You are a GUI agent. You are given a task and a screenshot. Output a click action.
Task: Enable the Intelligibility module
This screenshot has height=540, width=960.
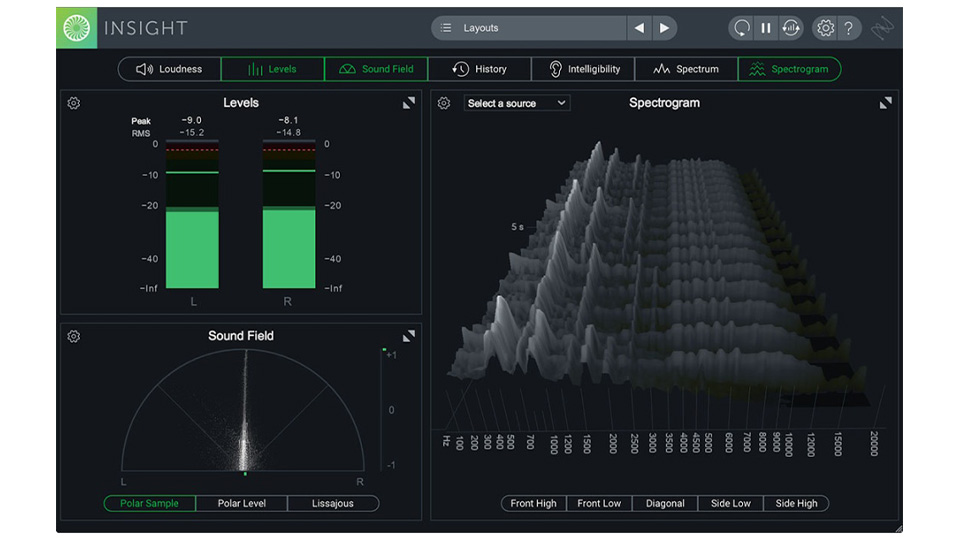(x=585, y=69)
